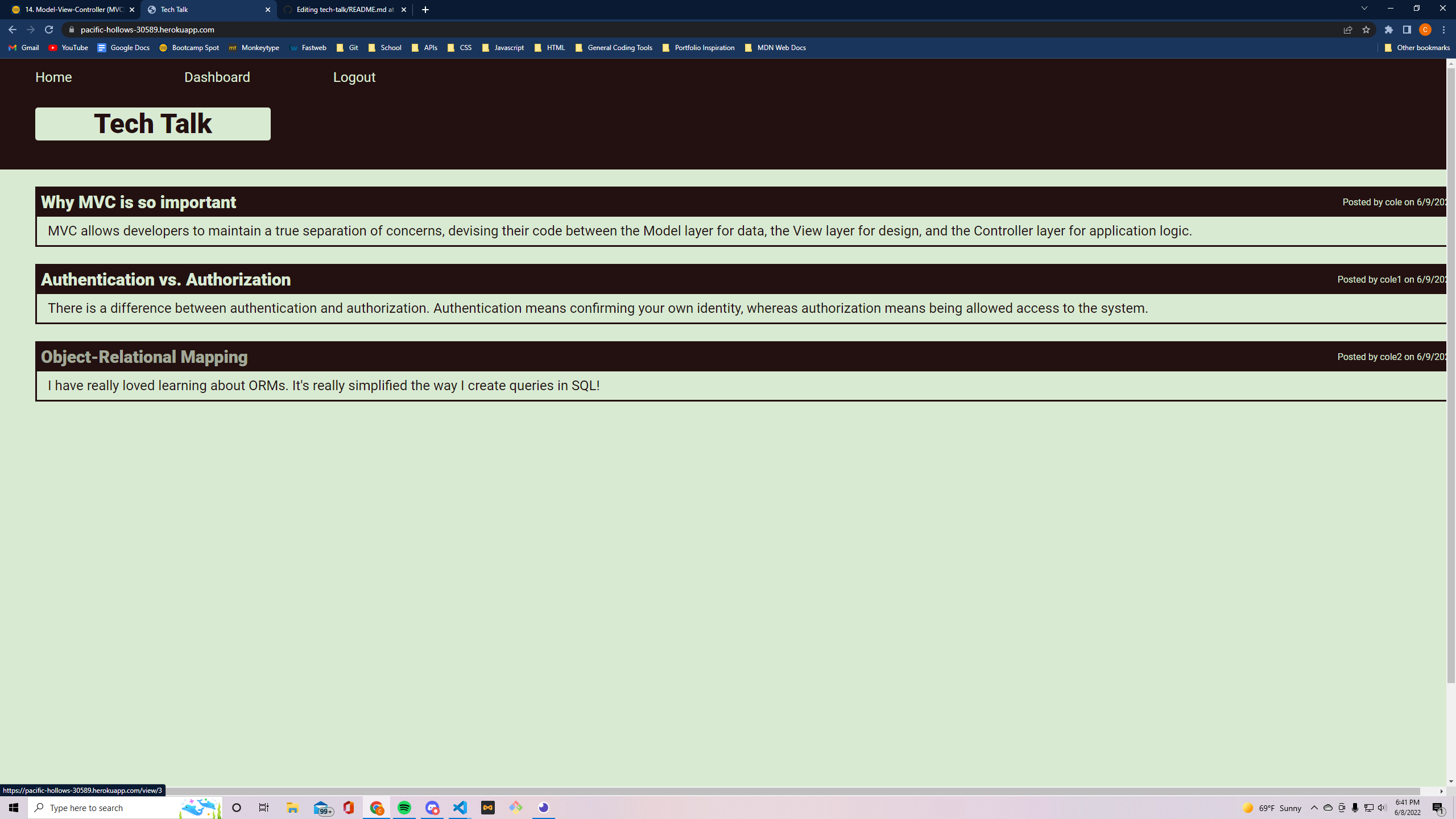The image size is (1456, 819).
Task: Reload the page with the refresh icon
Action: click(x=49, y=30)
